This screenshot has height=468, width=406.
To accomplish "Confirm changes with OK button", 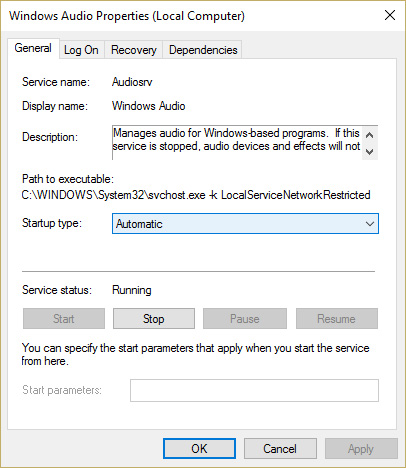I will pos(199,449).
